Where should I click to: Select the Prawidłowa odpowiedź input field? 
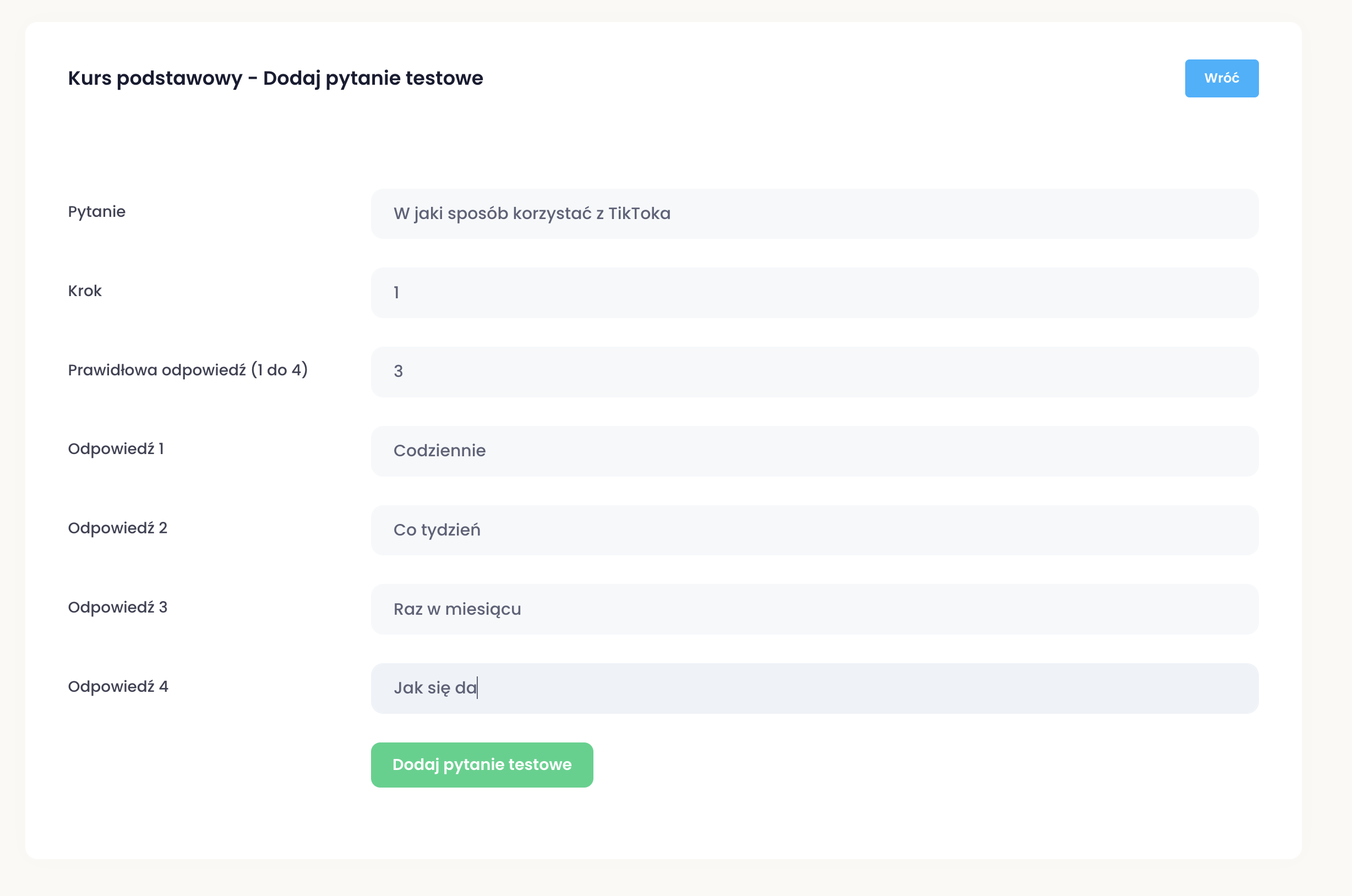(814, 371)
